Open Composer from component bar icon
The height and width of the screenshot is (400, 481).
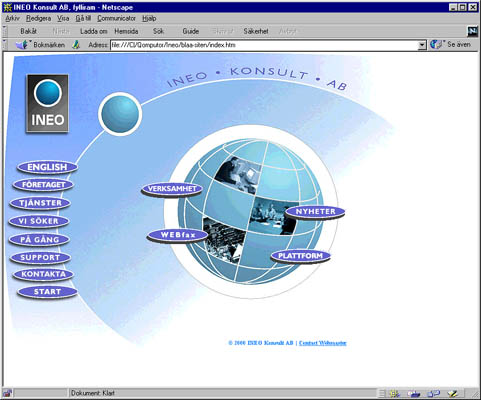click(453, 394)
